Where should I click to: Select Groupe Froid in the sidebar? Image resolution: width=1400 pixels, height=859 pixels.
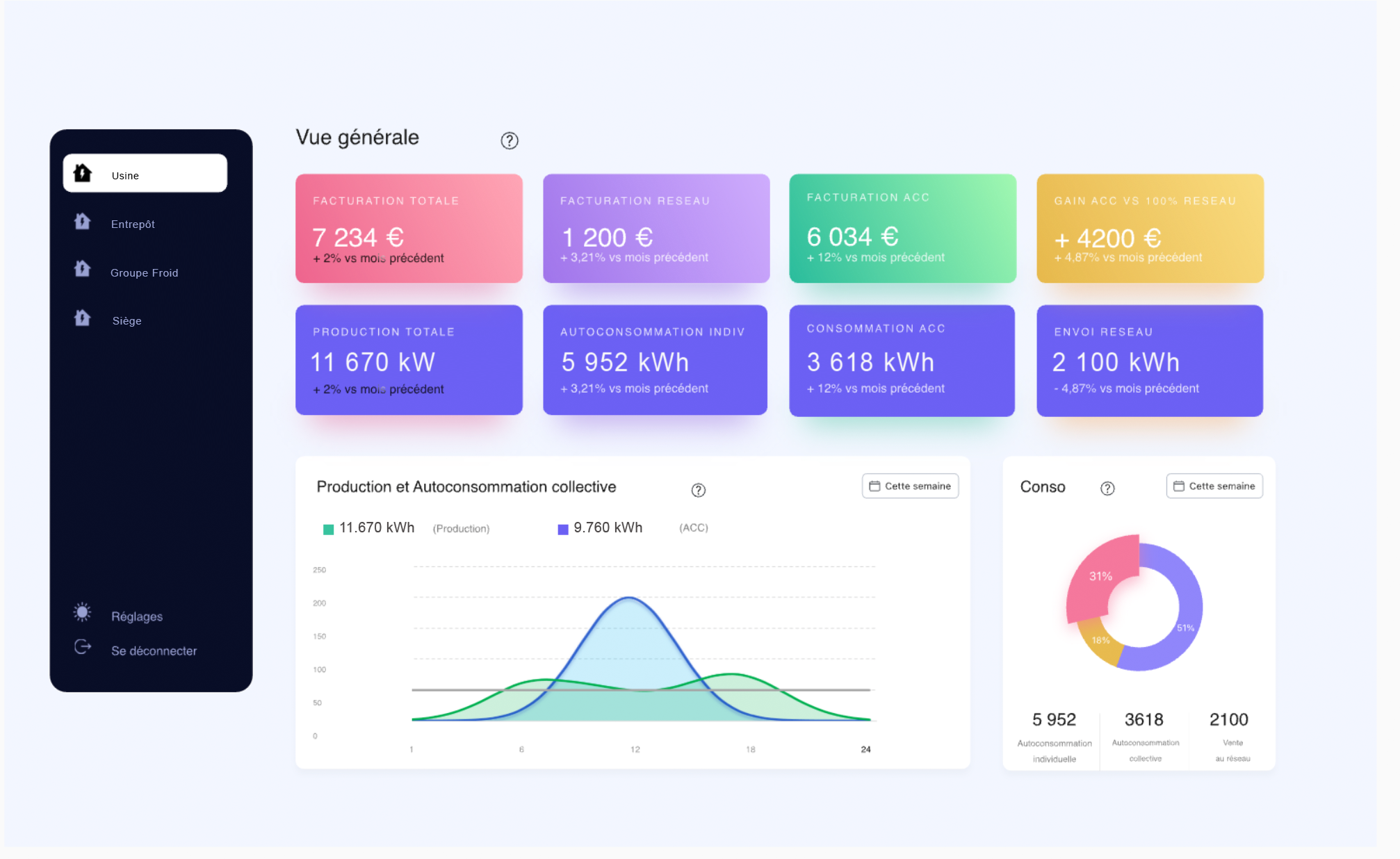coord(144,273)
